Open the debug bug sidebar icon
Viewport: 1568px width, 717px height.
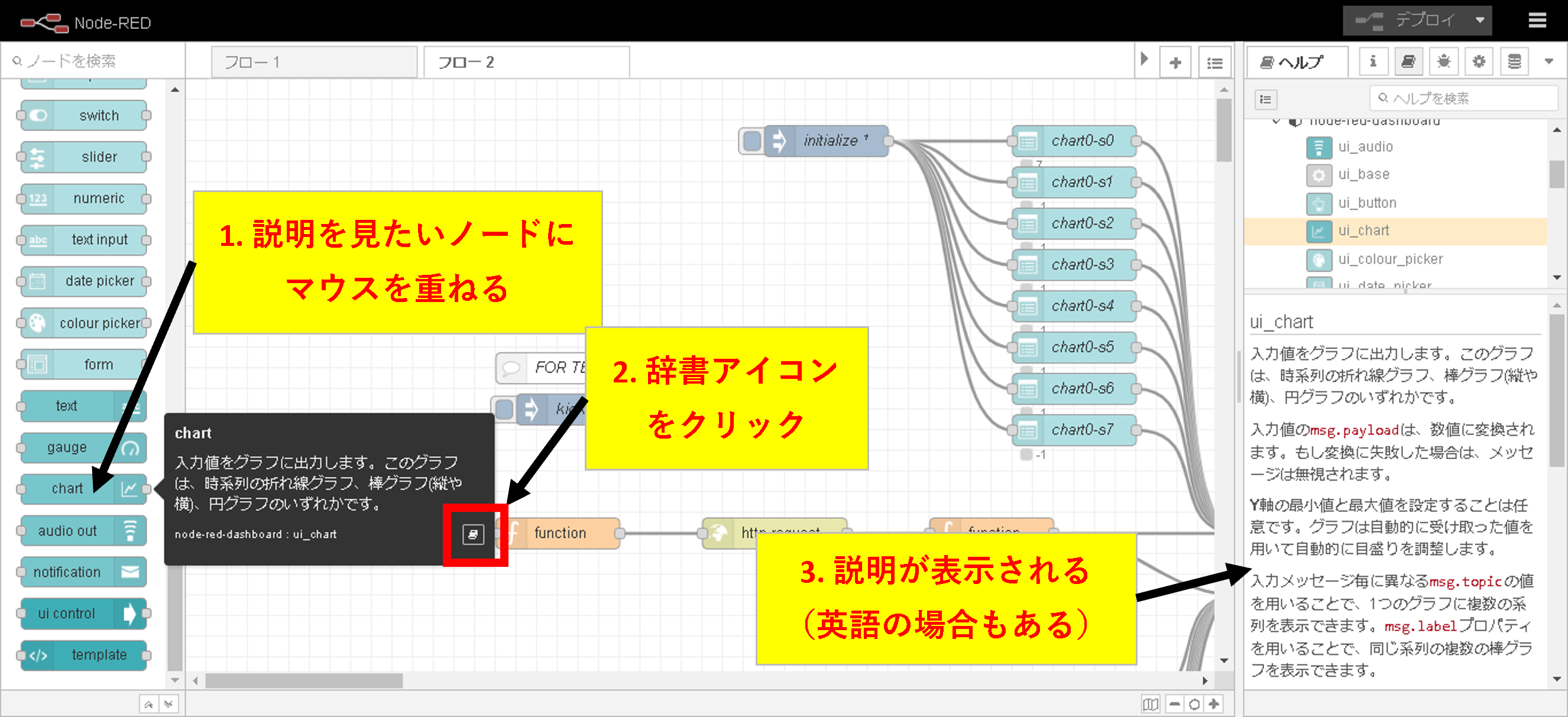click(x=1443, y=61)
